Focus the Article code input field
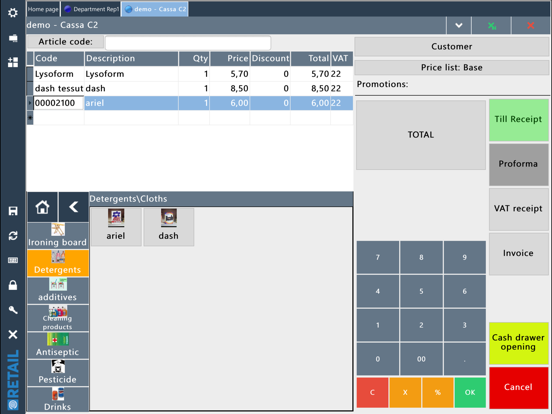The width and height of the screenshot is (552, 414). point(188,43)
